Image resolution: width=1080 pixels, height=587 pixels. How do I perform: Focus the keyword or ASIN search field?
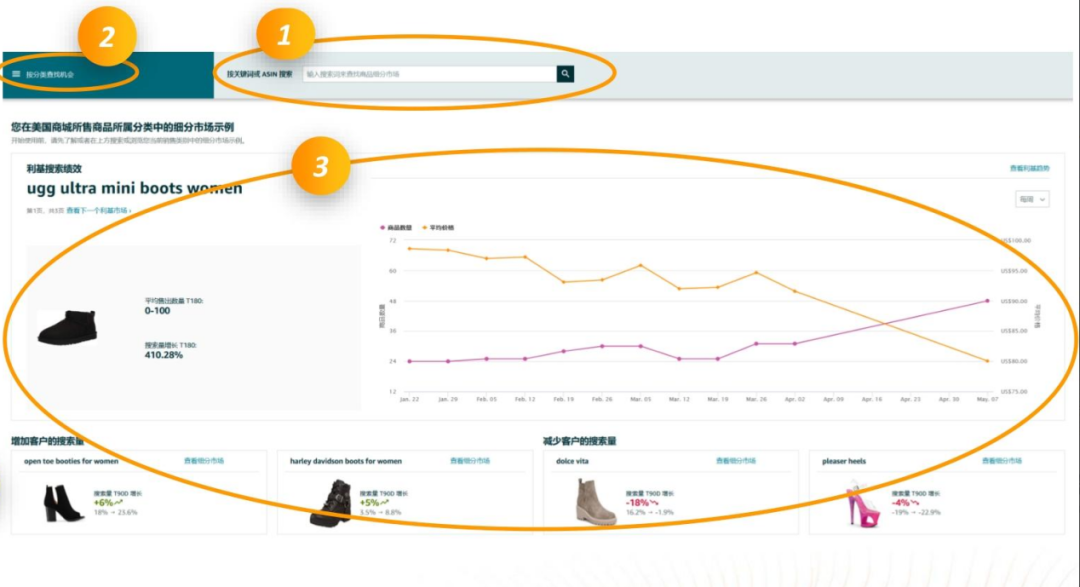pos(430,74)
